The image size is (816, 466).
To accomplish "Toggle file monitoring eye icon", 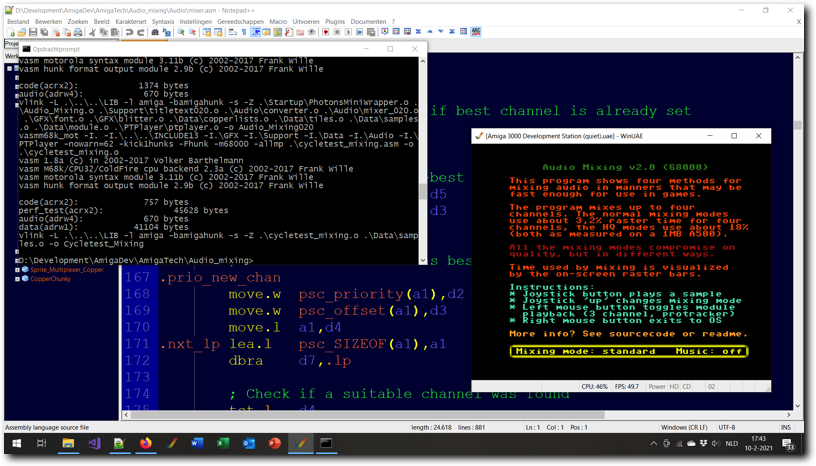I will click(311, 32).
